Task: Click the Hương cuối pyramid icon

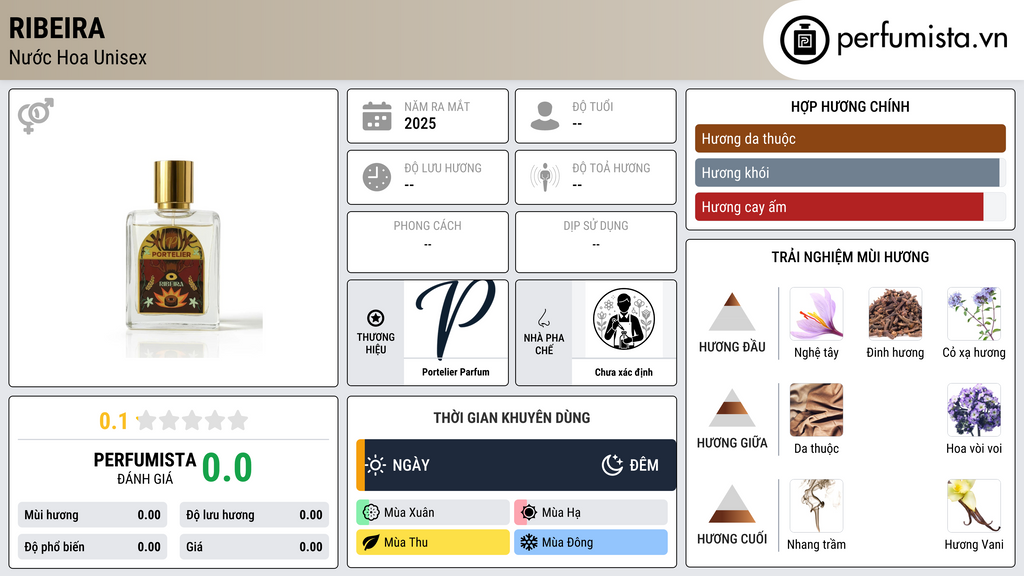Action: [x=731, y=504]
